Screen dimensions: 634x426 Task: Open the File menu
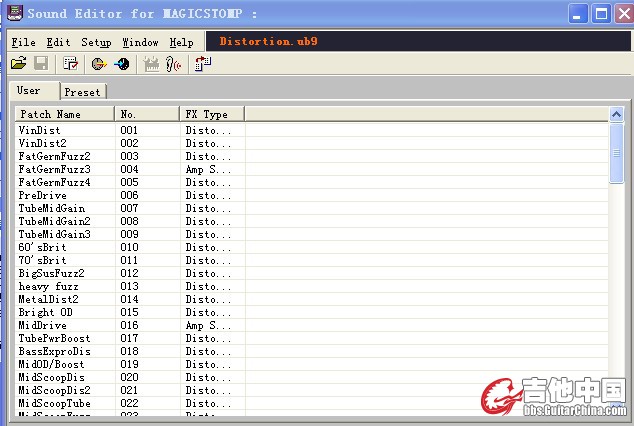coord(23,42)
